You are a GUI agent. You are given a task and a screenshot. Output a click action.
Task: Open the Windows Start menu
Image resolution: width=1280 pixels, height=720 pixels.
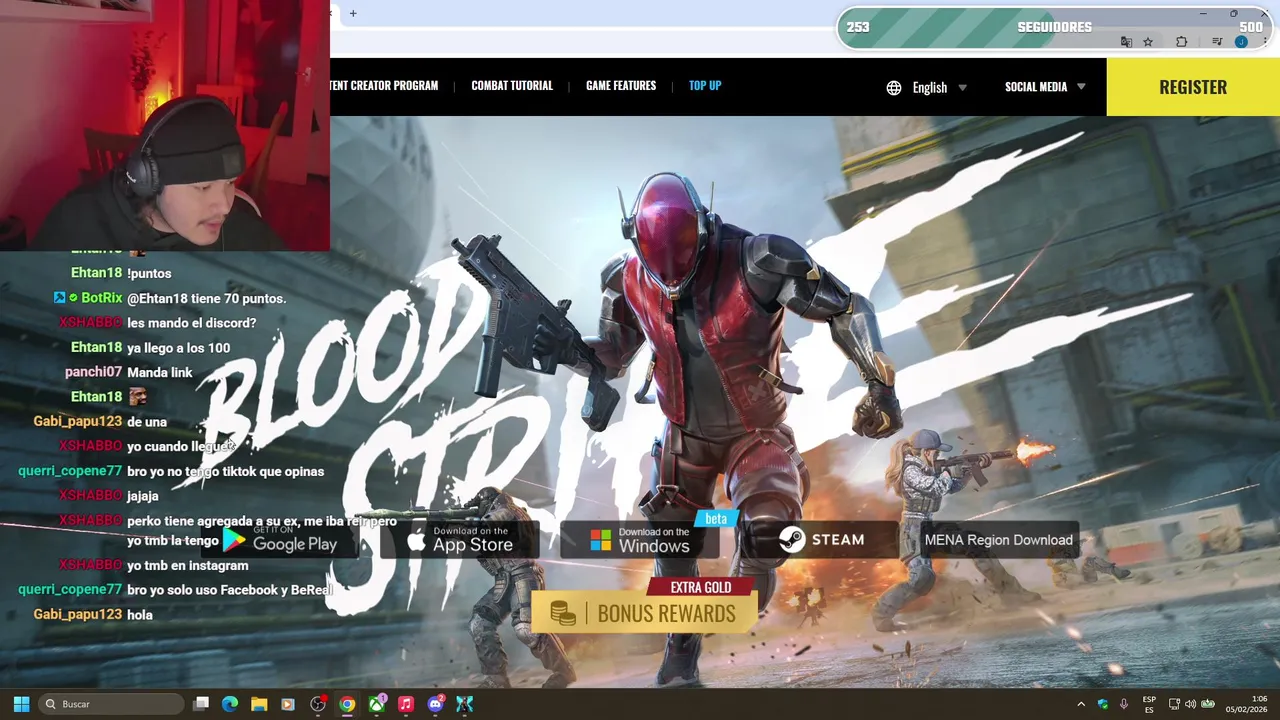(x=21, y=704)
